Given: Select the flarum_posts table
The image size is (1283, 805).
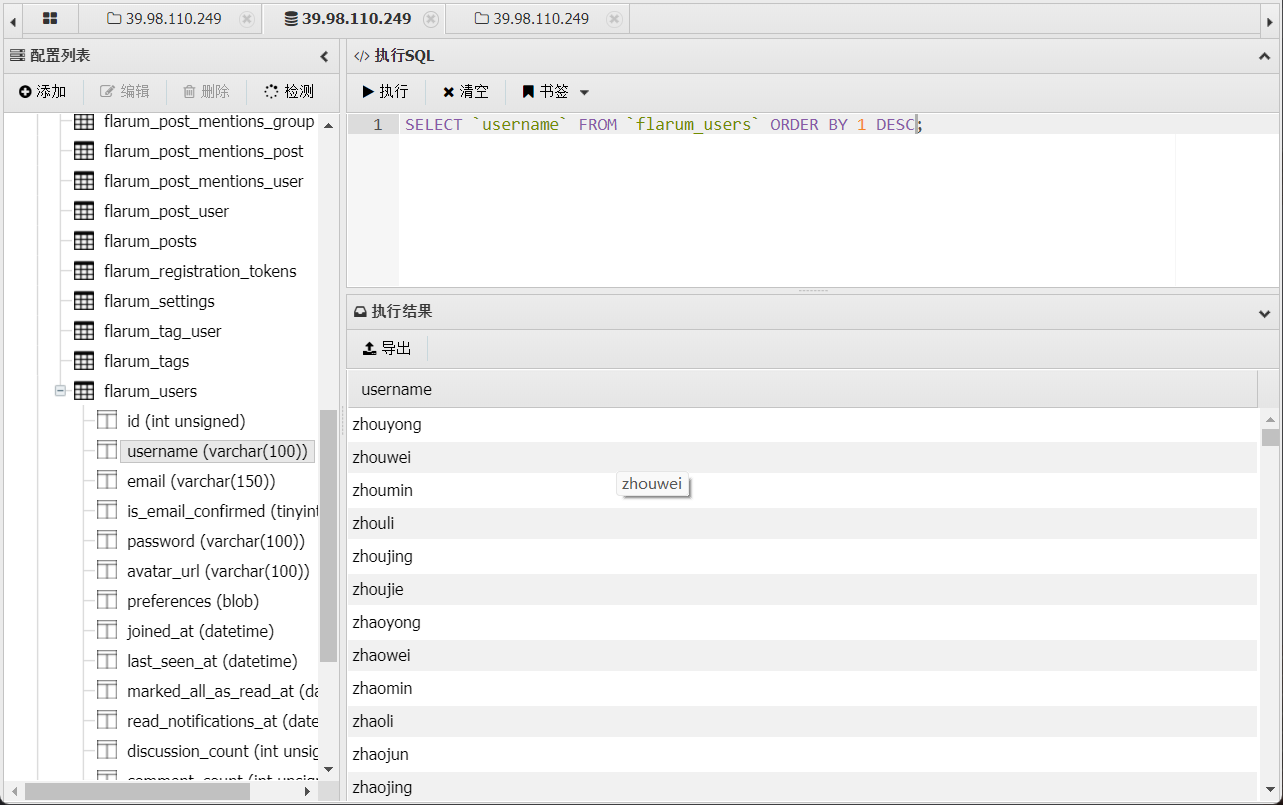Looking at the screenshot, I should pos(150,241).
